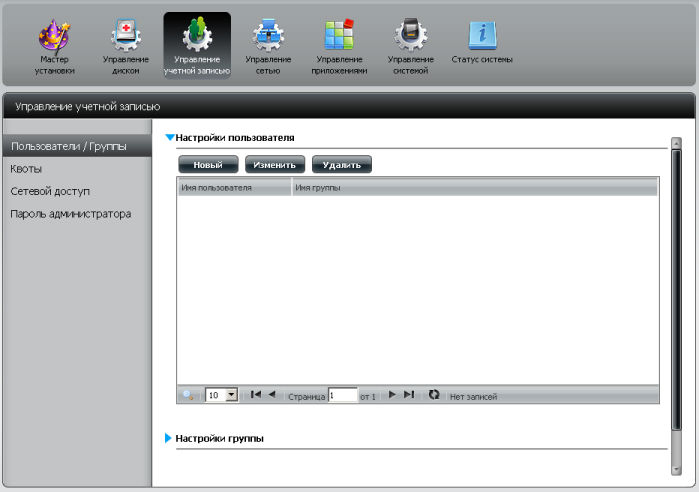Open Пароль администратора in the sidebar

click(x=70, y=214)
